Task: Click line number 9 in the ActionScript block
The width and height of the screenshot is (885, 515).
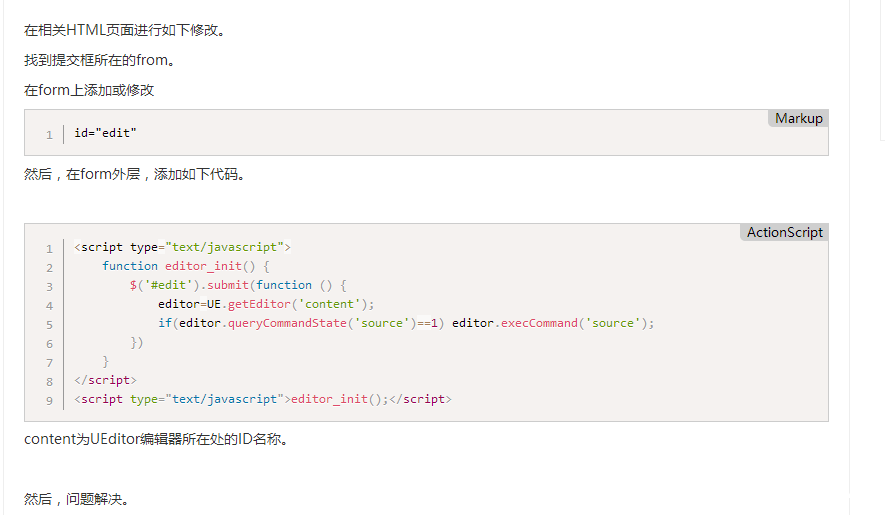Action: 49,401
